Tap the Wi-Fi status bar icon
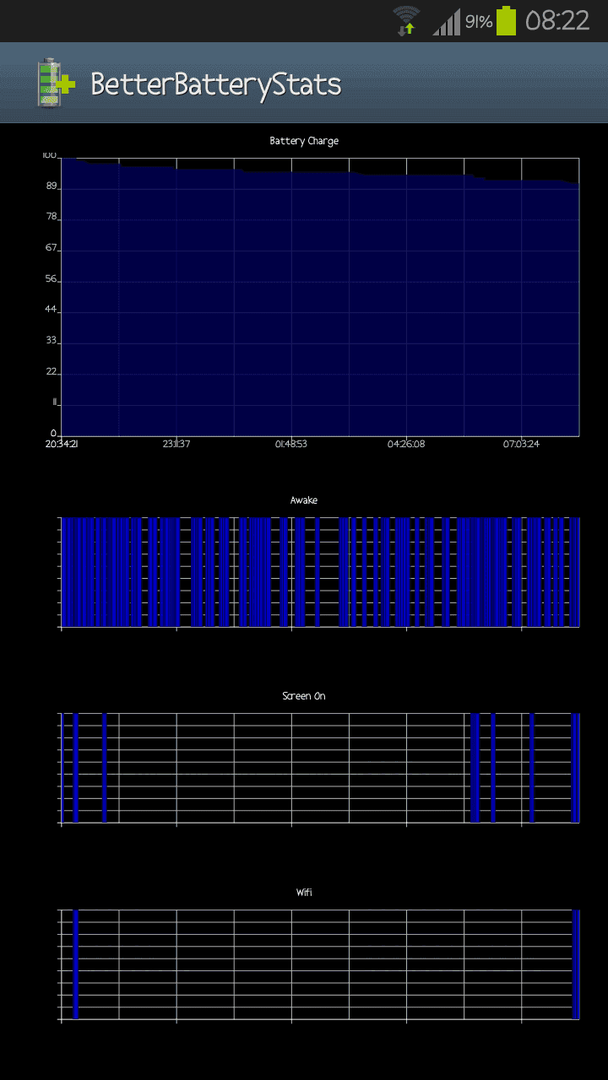608x1080 pixels. 406,21
